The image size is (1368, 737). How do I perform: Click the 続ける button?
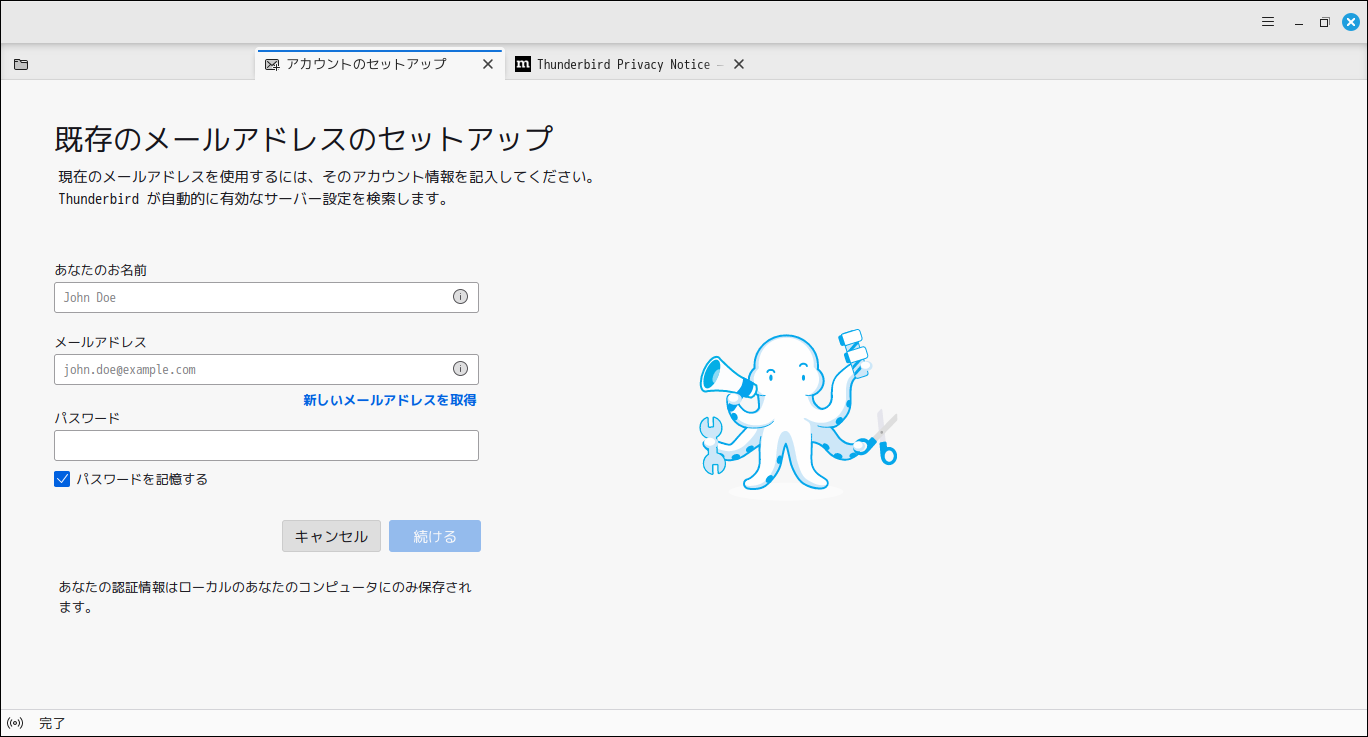435,536
